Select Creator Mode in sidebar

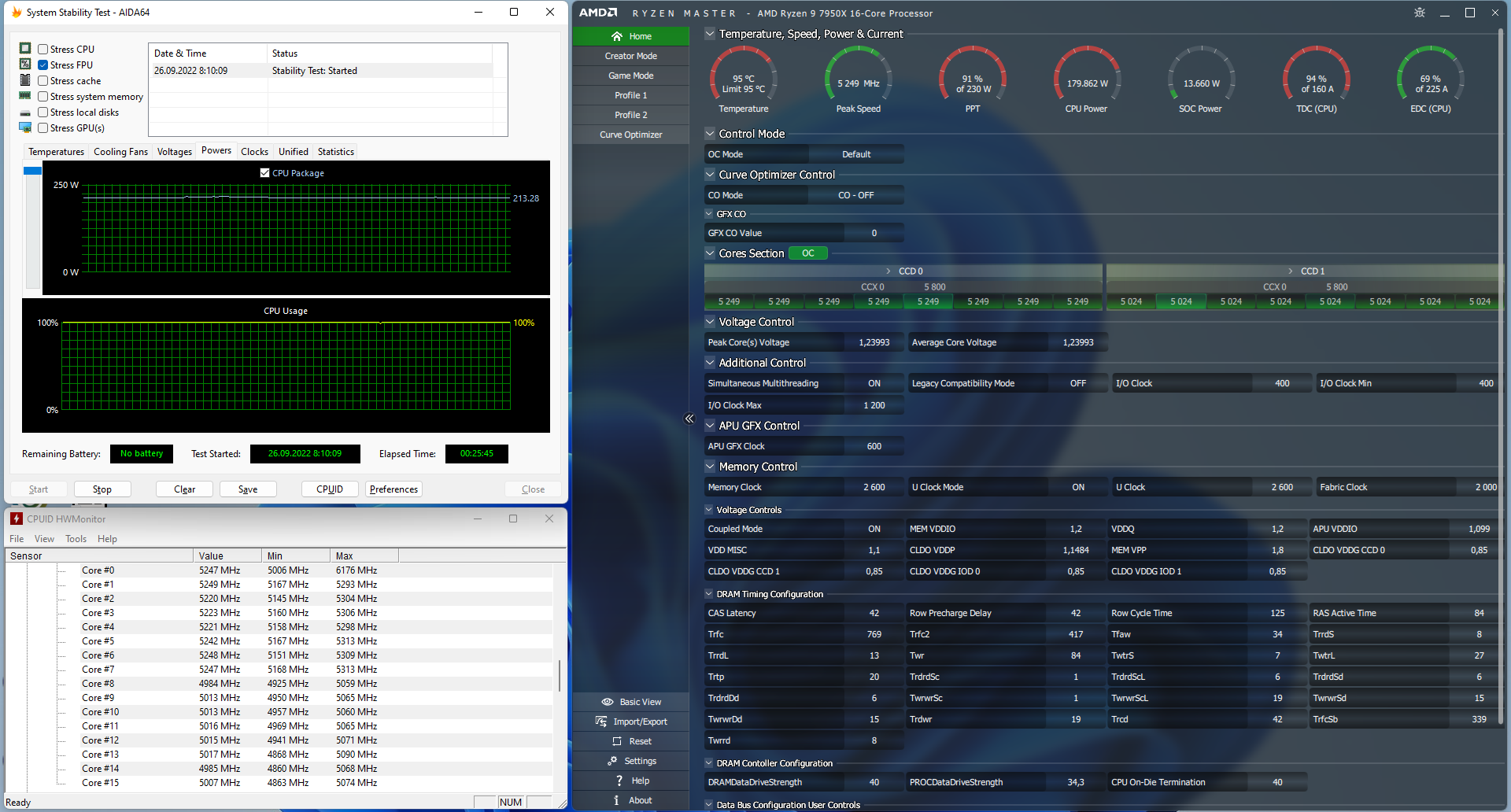pyautogui.click(x=631, y=56)
